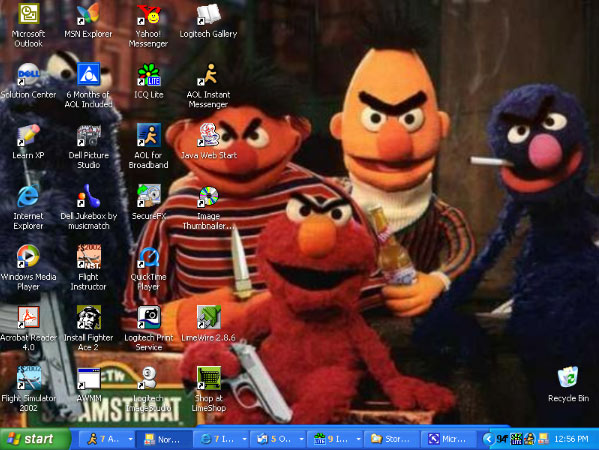
Task: Click the AIM system tray icon
Action: [x=529, y=439]
